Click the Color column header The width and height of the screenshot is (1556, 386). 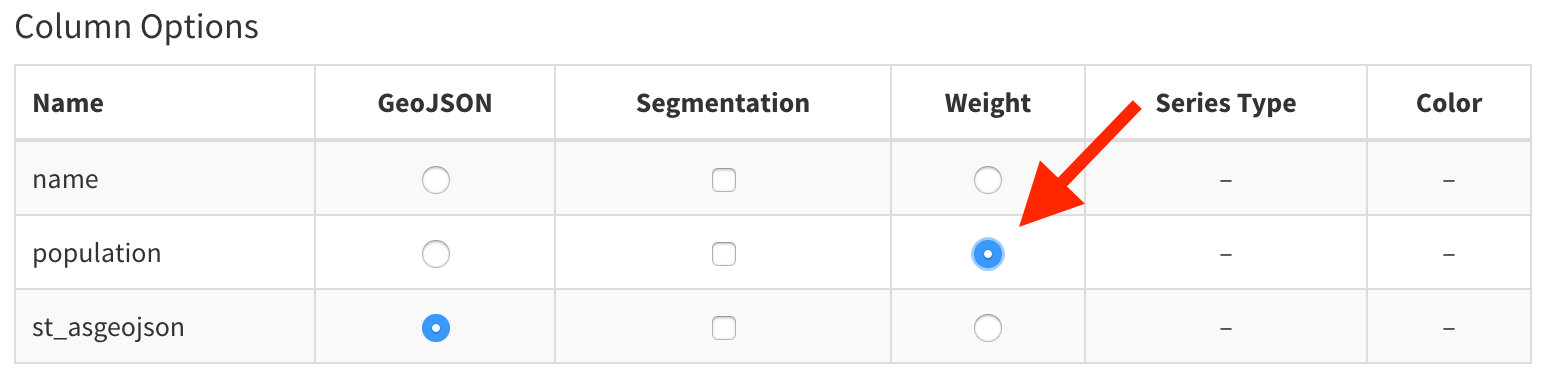pyautogui.click(x=1449, y=103)
